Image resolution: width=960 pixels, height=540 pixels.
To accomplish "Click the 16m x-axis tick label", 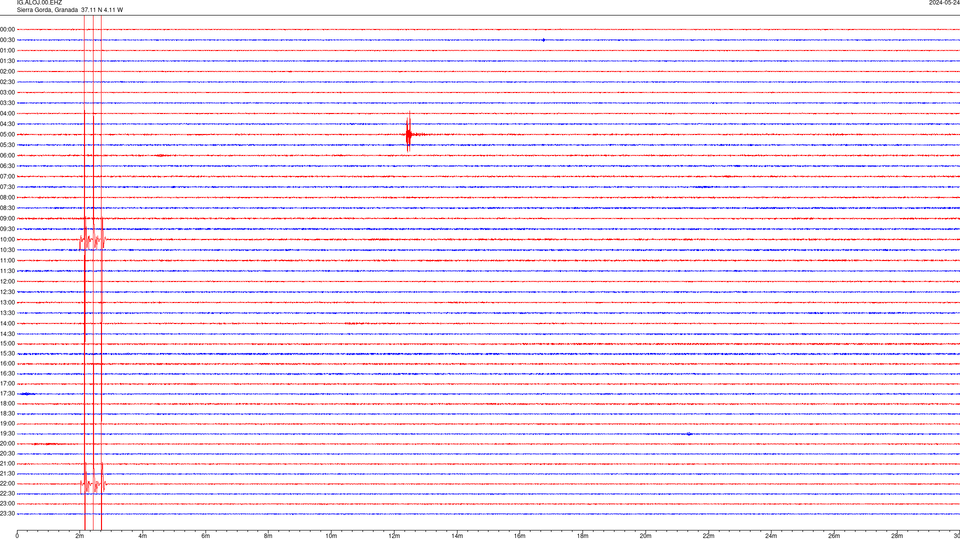I will (x=520, y=536).
